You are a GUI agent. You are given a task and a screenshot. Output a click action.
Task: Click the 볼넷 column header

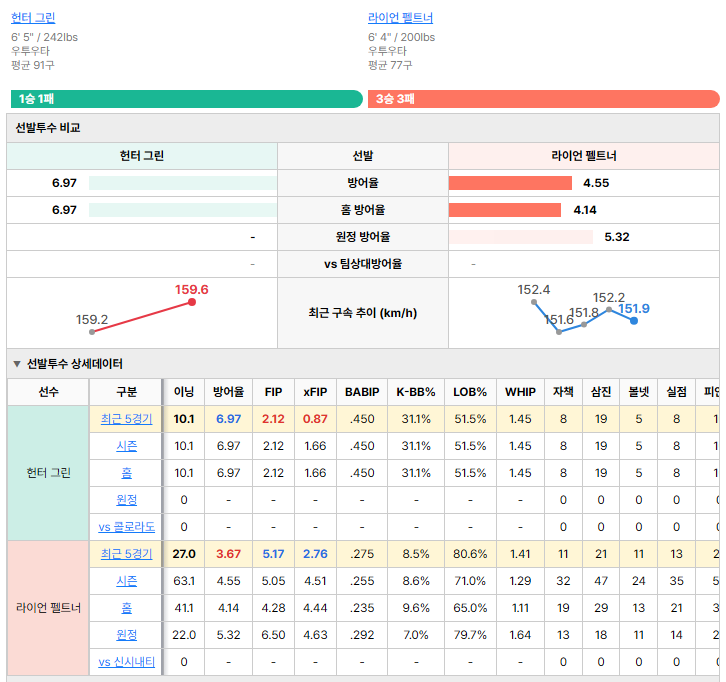click(x=638, y=392)
